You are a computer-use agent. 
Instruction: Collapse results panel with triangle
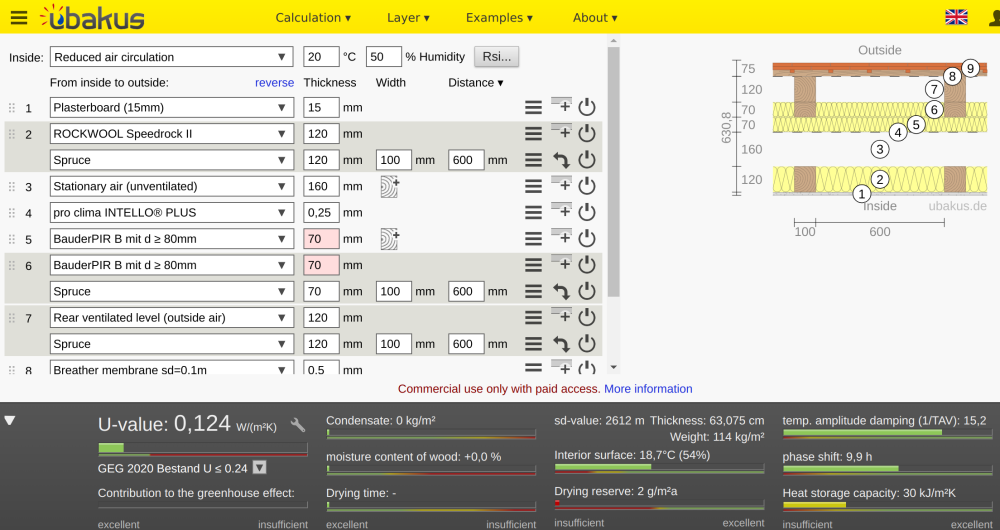coord(10,420)
